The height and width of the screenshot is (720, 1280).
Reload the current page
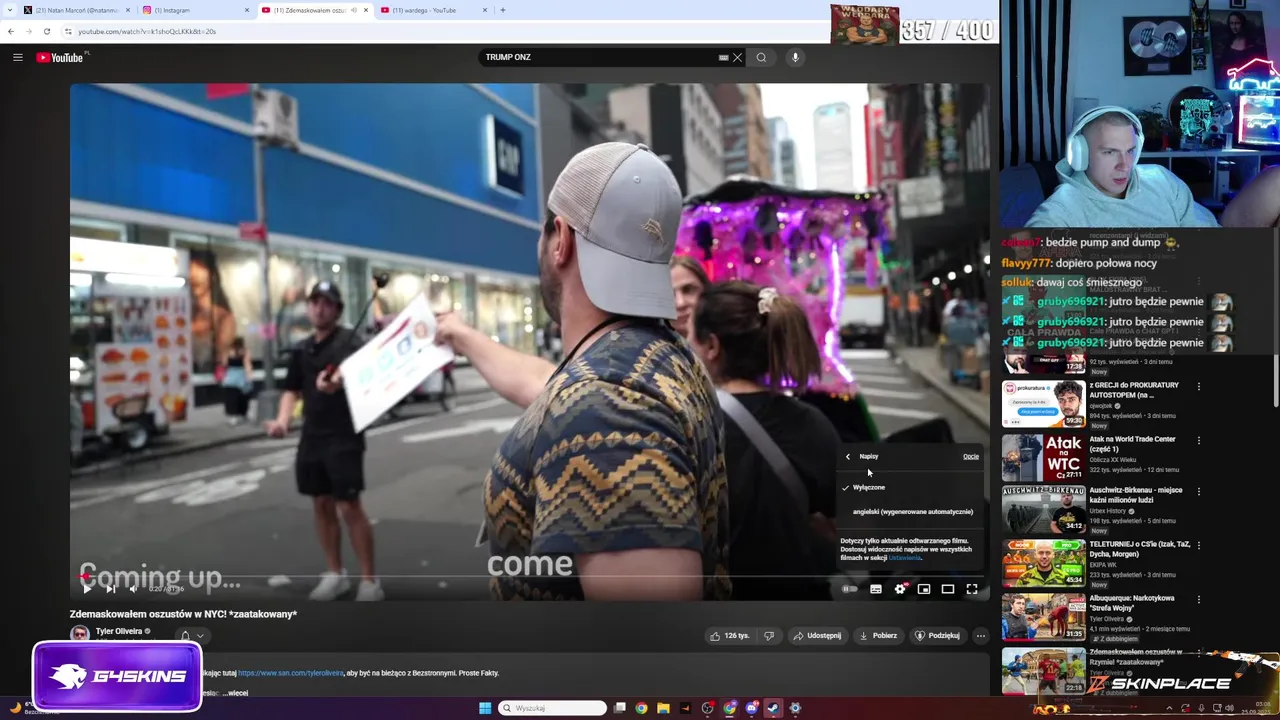(46, 31)
